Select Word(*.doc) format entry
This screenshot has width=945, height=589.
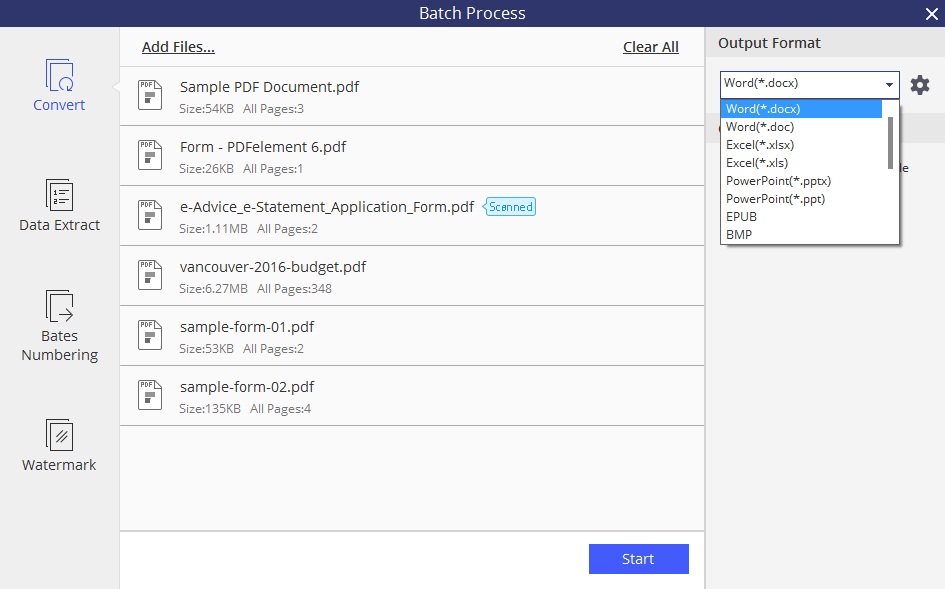pyautogui.click(x=760, y=127)
